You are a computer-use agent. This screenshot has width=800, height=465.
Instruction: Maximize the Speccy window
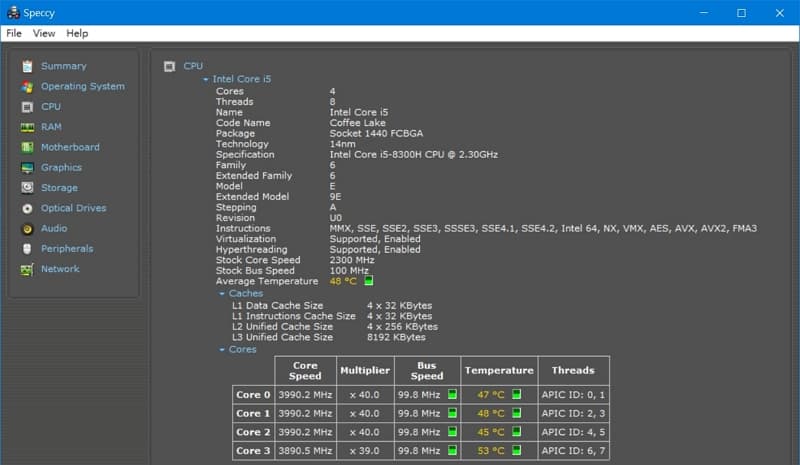click(741, 13)
